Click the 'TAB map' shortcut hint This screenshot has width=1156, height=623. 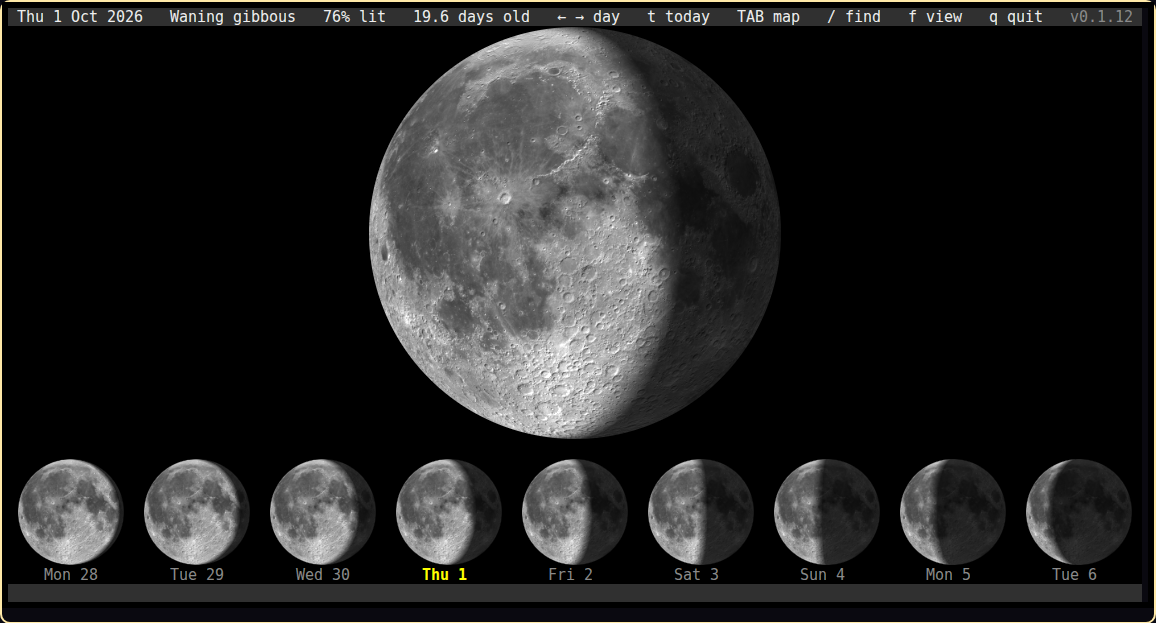coord(768,16)
